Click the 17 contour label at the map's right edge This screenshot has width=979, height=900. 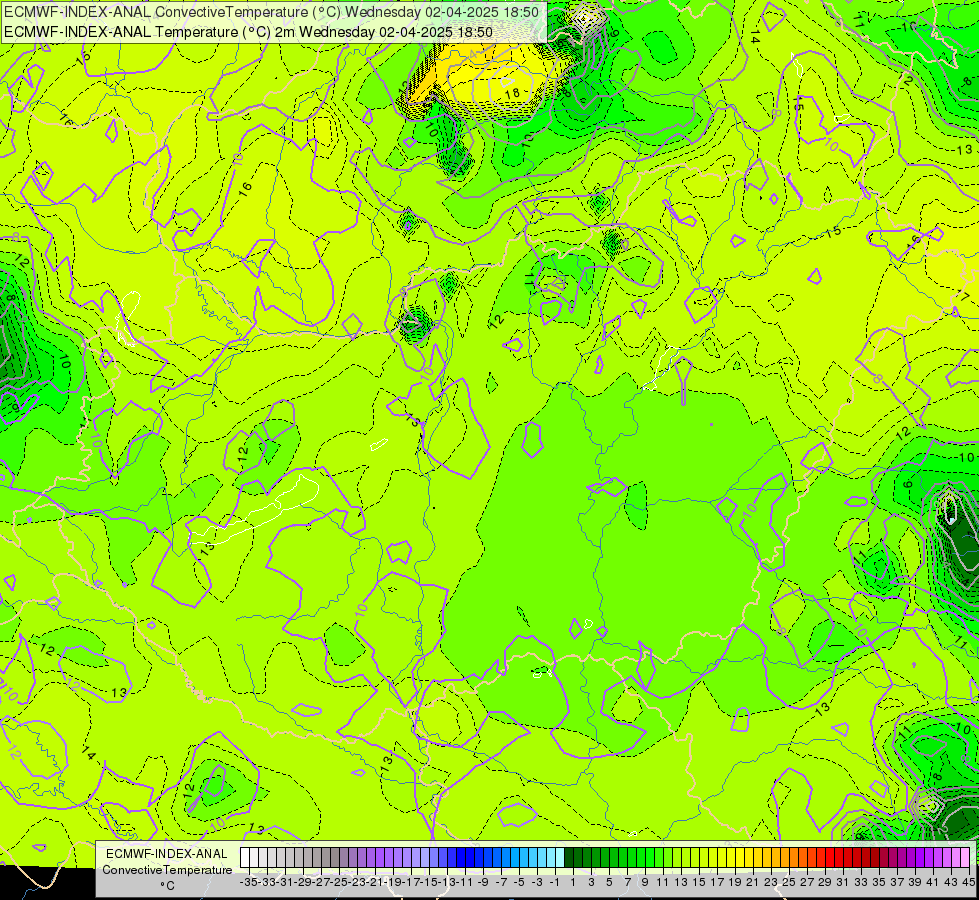[963, 295]
